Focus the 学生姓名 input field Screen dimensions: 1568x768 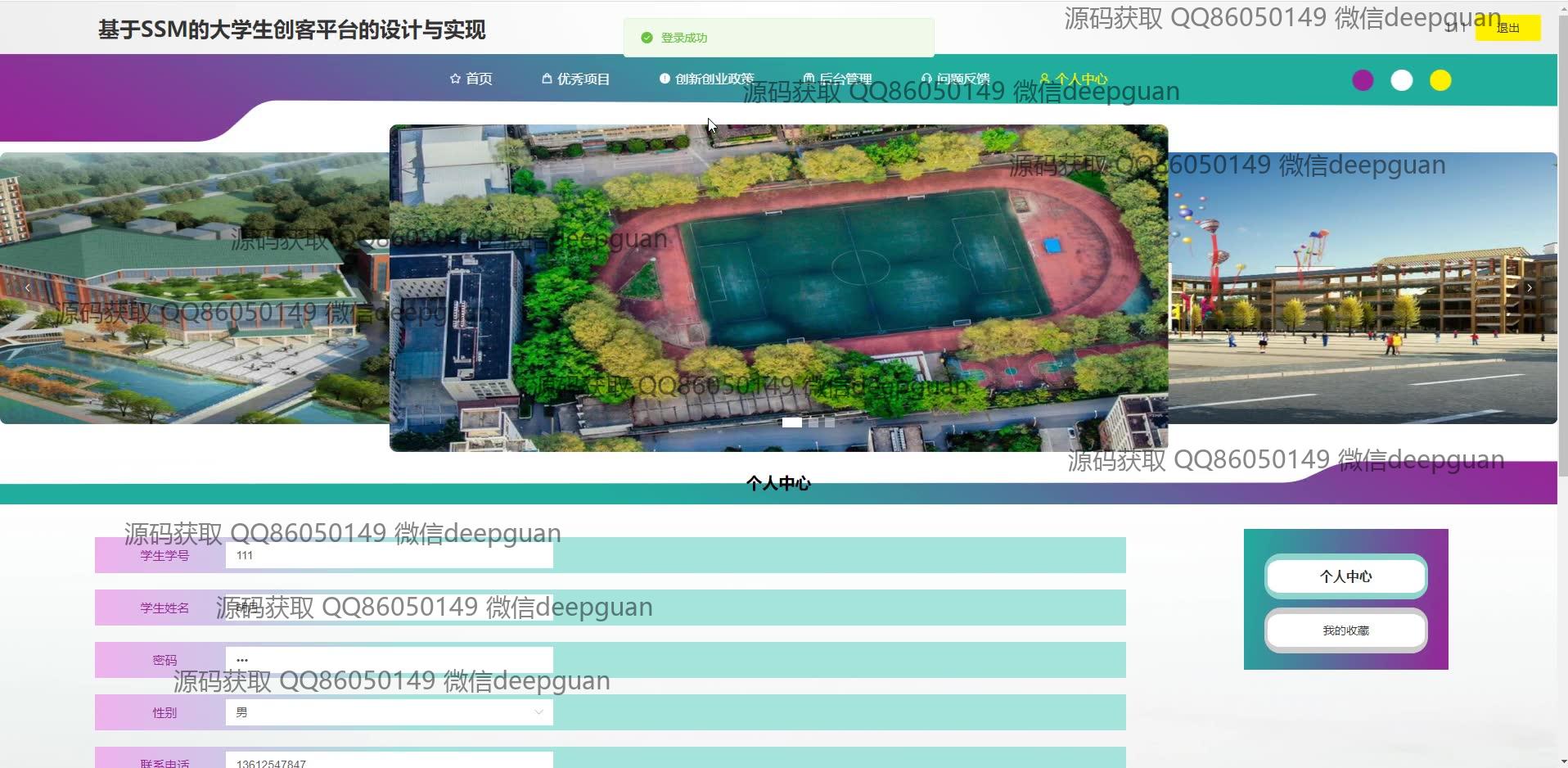pos(390,608)
